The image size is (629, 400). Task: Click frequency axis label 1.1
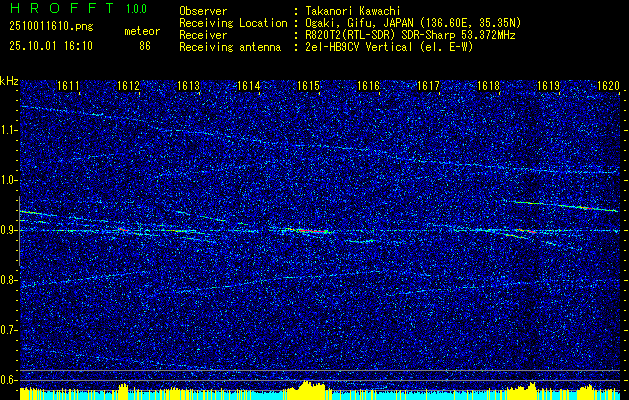tap(8, 130)
